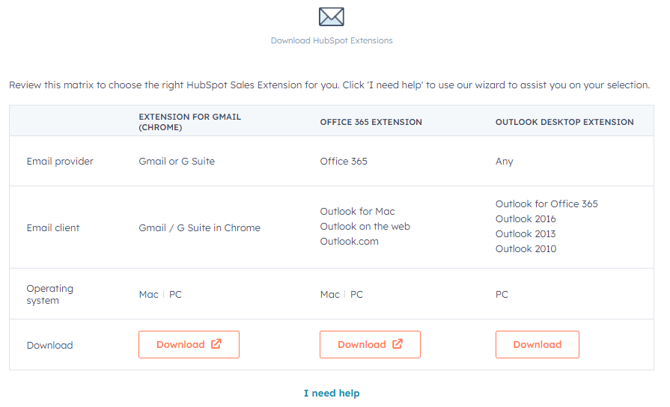Click external-link icon in Gmail Download button

[216, 344]
